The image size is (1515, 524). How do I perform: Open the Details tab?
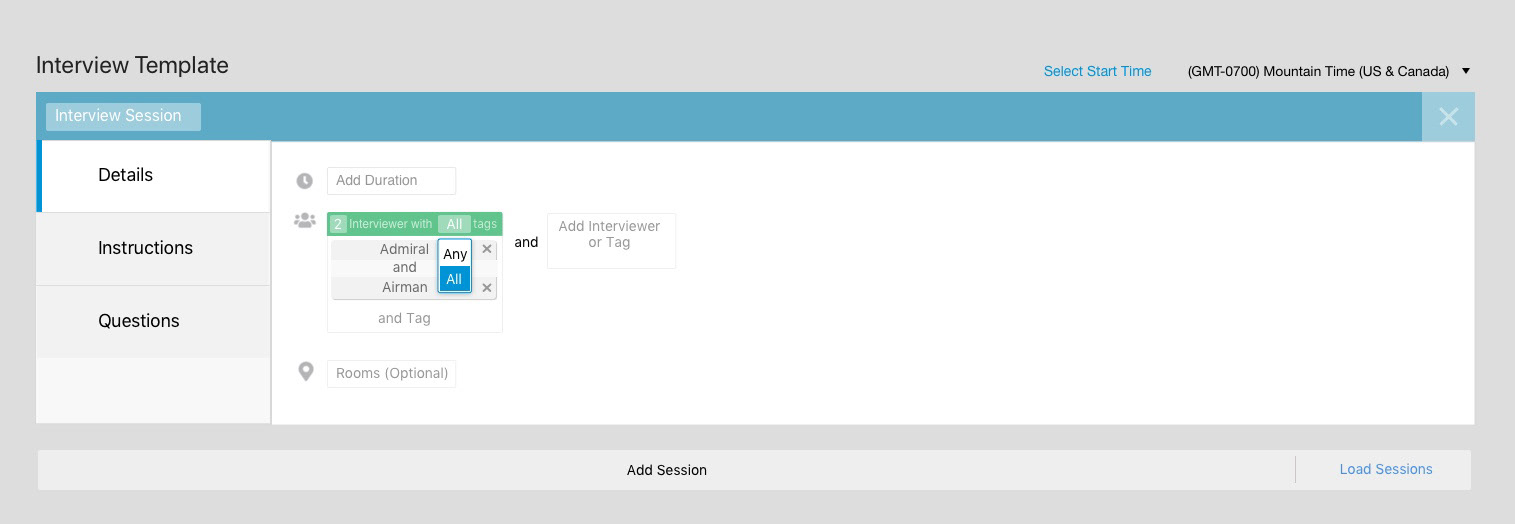point(154,176)
